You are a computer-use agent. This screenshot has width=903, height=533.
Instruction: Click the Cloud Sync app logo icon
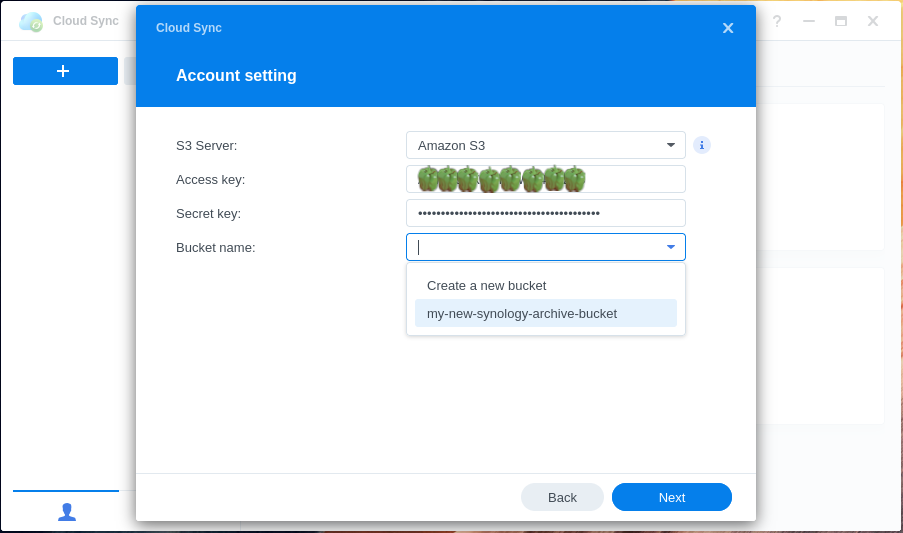[x=31, y=21]
